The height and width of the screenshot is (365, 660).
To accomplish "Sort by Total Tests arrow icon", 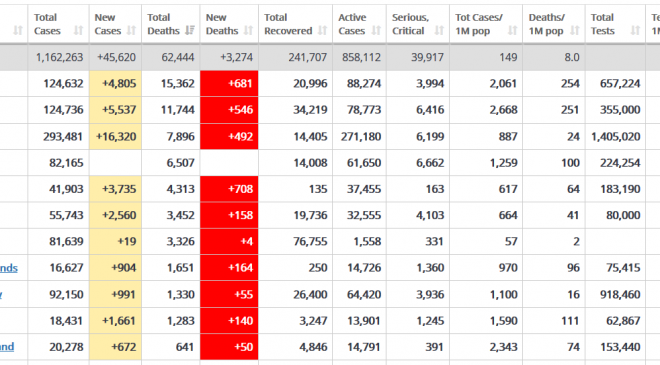I will point(635,30).
